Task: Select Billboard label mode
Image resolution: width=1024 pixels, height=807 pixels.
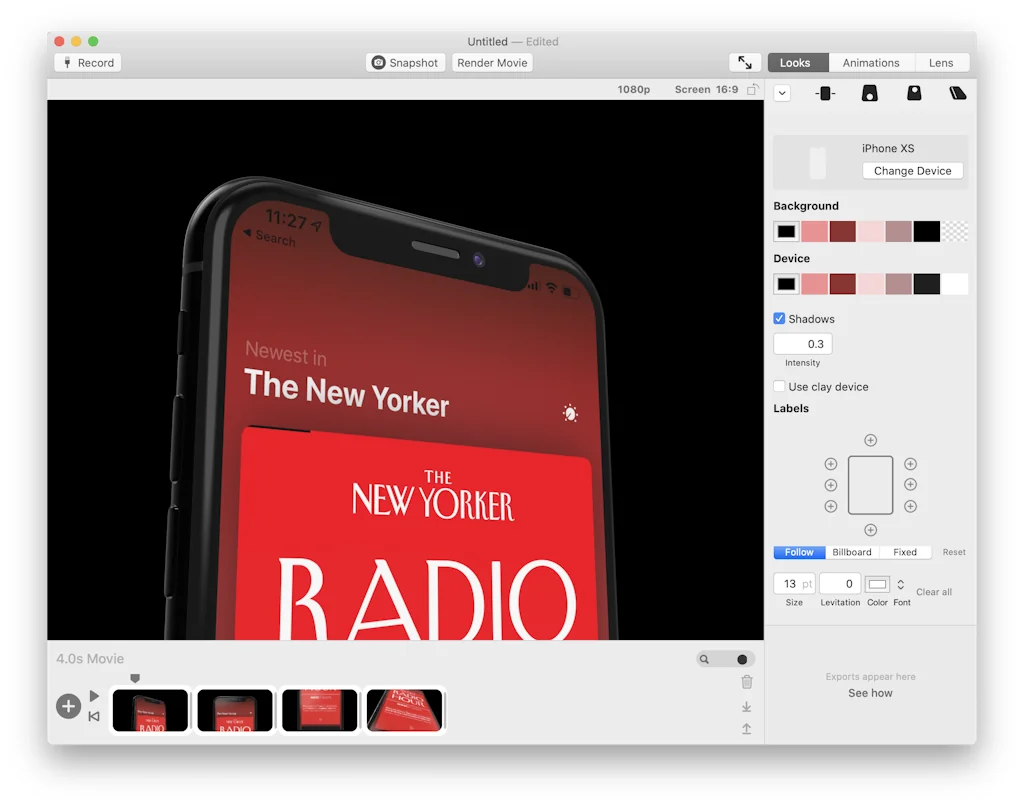Action: 852,552
